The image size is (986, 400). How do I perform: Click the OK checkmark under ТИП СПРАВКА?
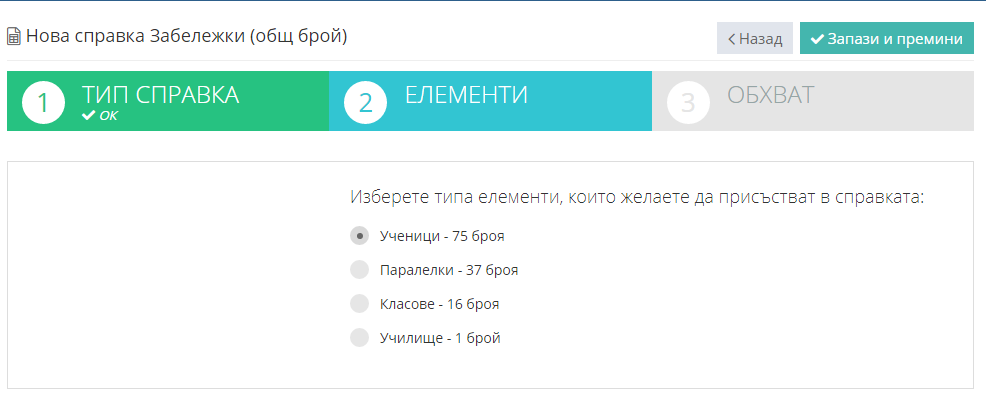click(x=89, y=116)
